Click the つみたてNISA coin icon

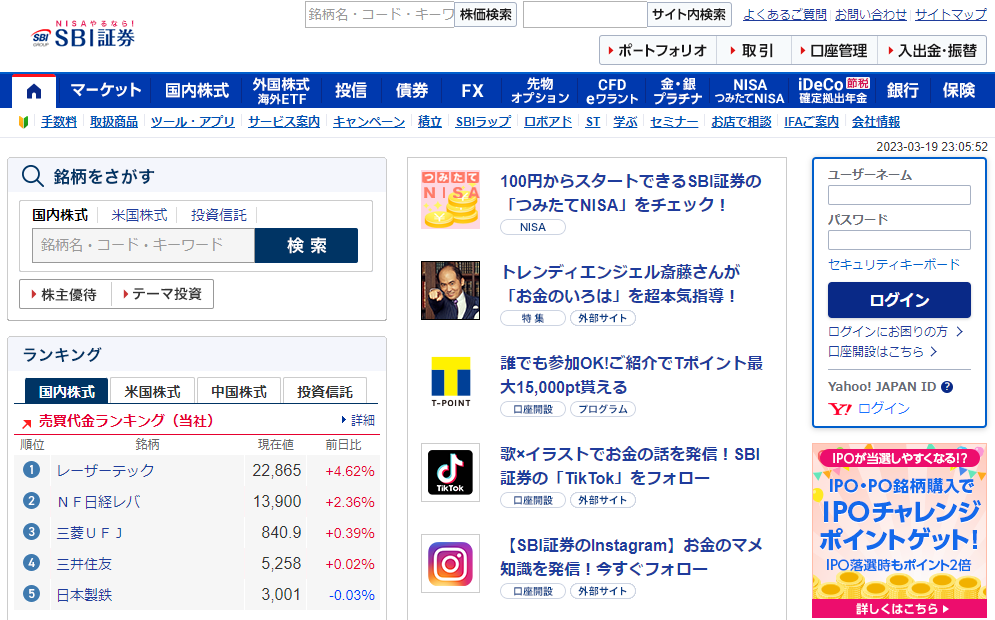pyautogui.click(x=450, y=199)
